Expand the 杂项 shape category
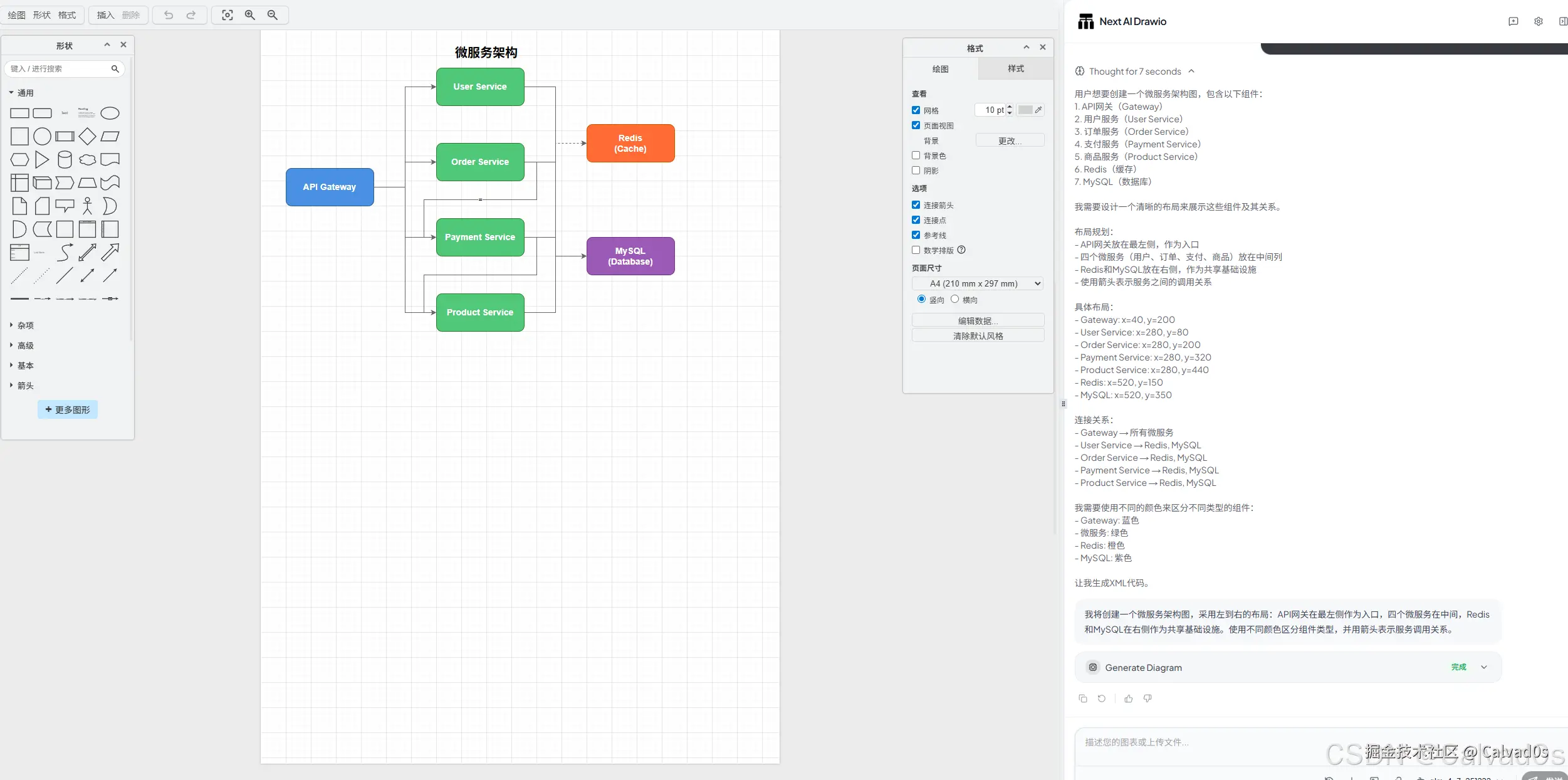The width and height of the screenshot is (1568, 780). (25, 325)
